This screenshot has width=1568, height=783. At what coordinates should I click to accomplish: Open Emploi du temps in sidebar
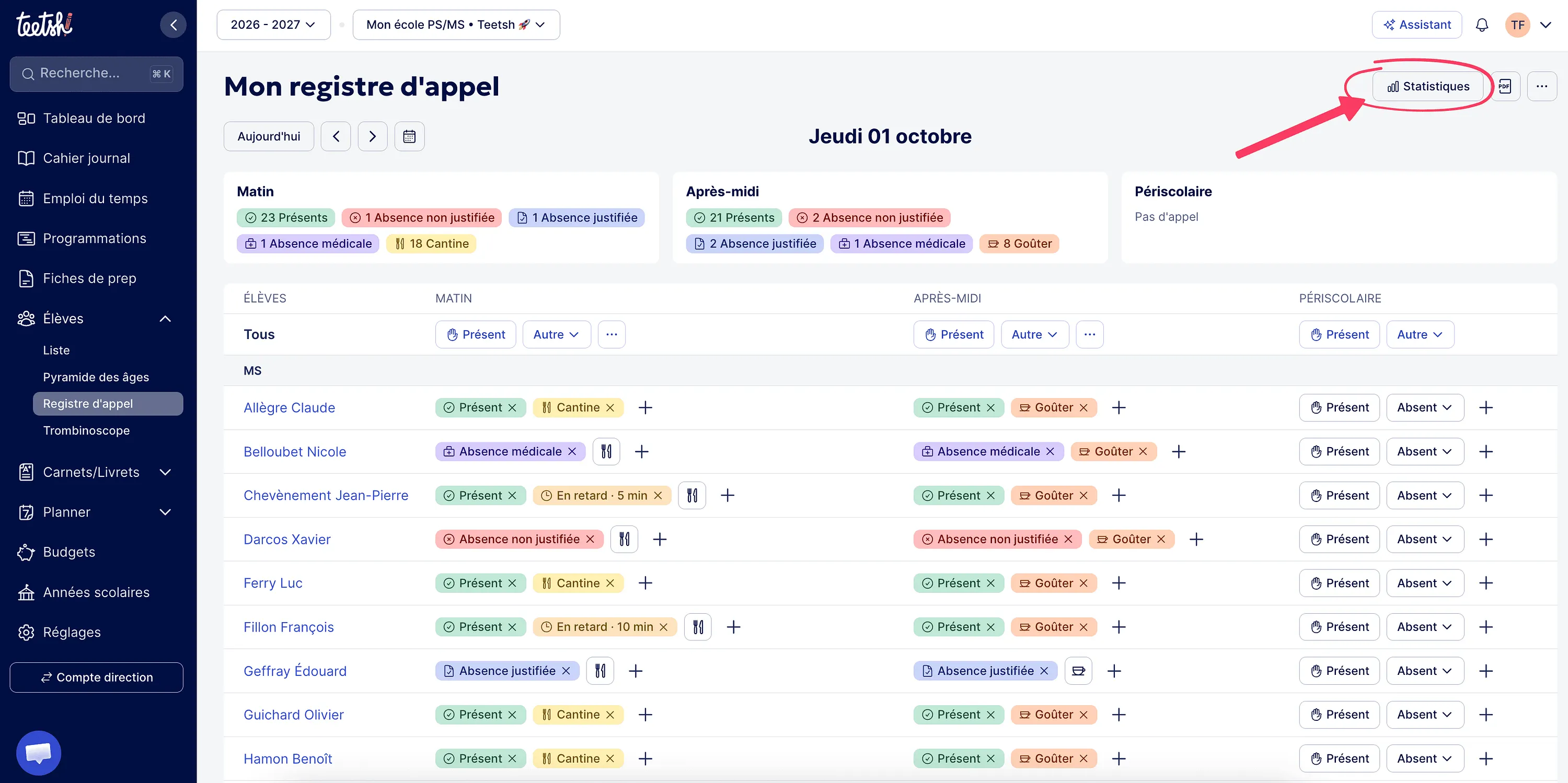pos(96,198)
